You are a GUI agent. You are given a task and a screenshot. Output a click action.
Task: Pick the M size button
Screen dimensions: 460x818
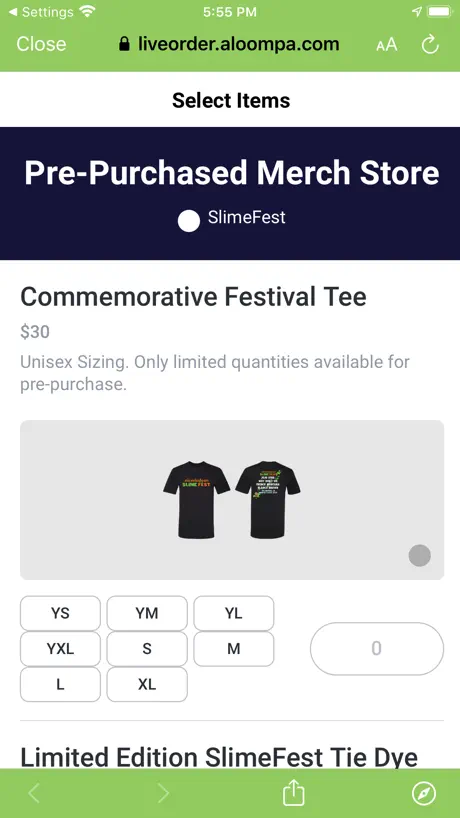click(x=234, y=648)
